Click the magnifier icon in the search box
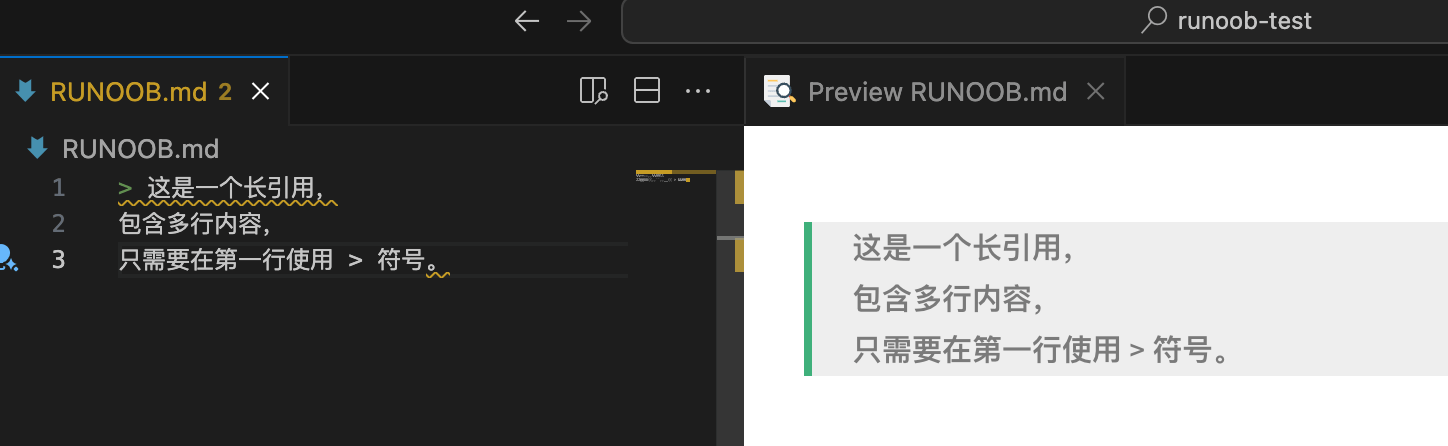The image size is (1448, 446). click(1155, 21)
